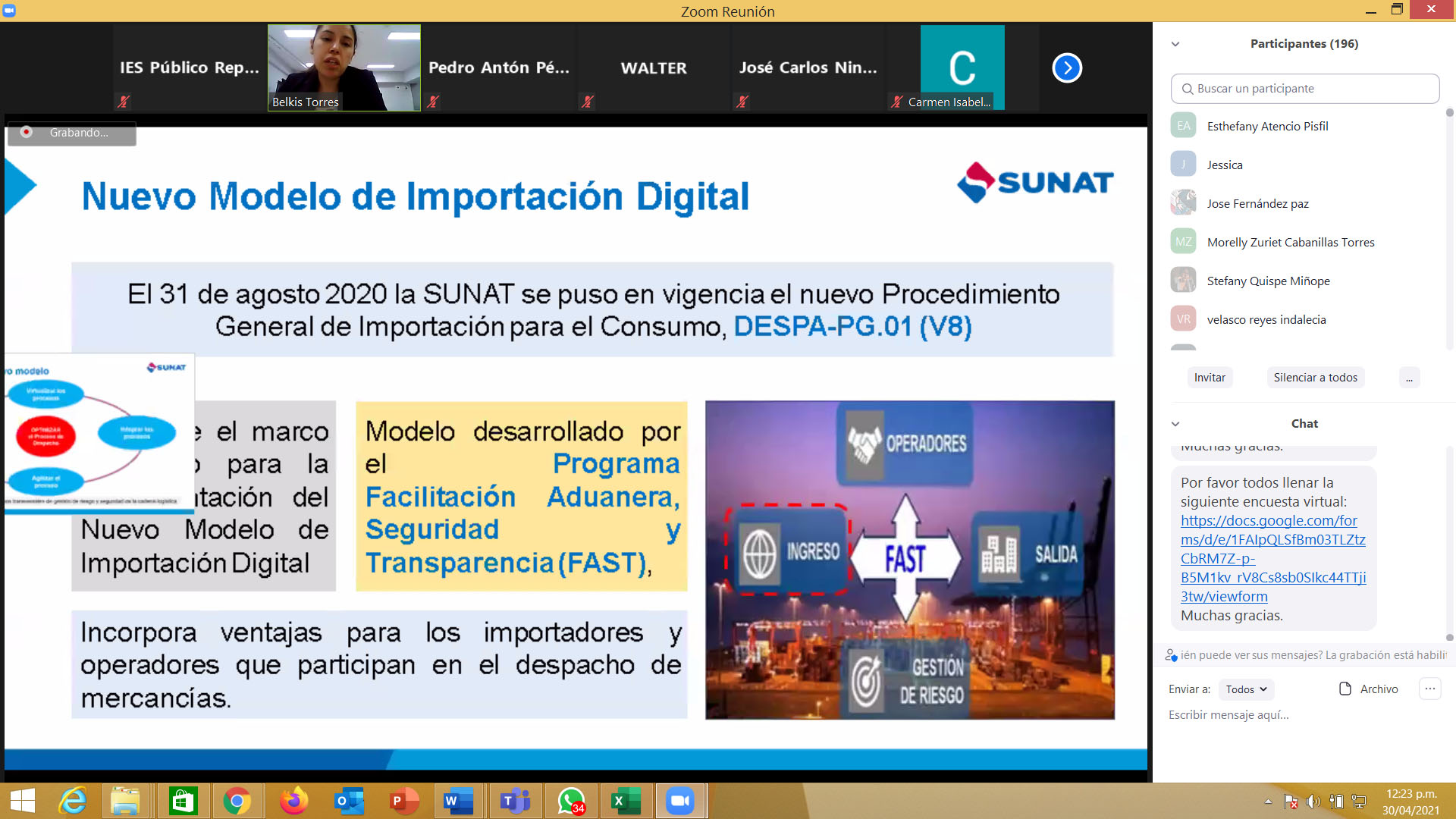This screenshot has height=819, width=1456.
Task: Click the participants list scrollbar
Action: (x=1449, y=227)
